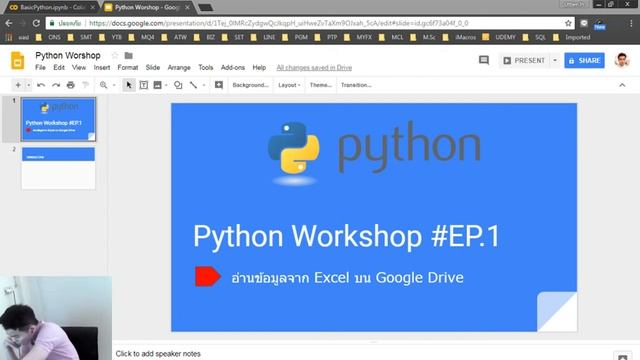Switch to the Python Worshop browser tab

click(147, 7)
